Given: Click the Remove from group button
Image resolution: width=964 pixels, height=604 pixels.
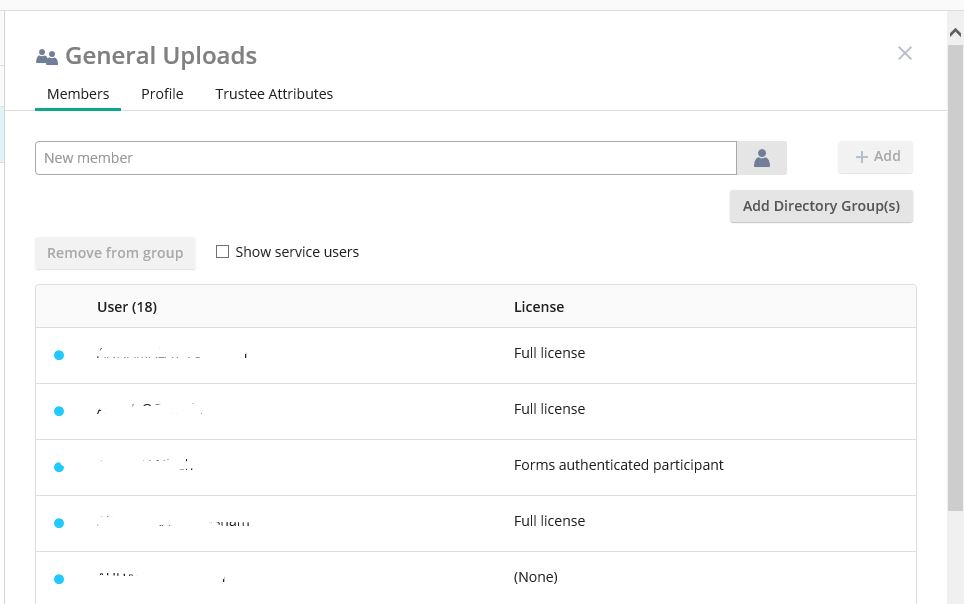Looking at the screenshot, I should tap(115, 253).
